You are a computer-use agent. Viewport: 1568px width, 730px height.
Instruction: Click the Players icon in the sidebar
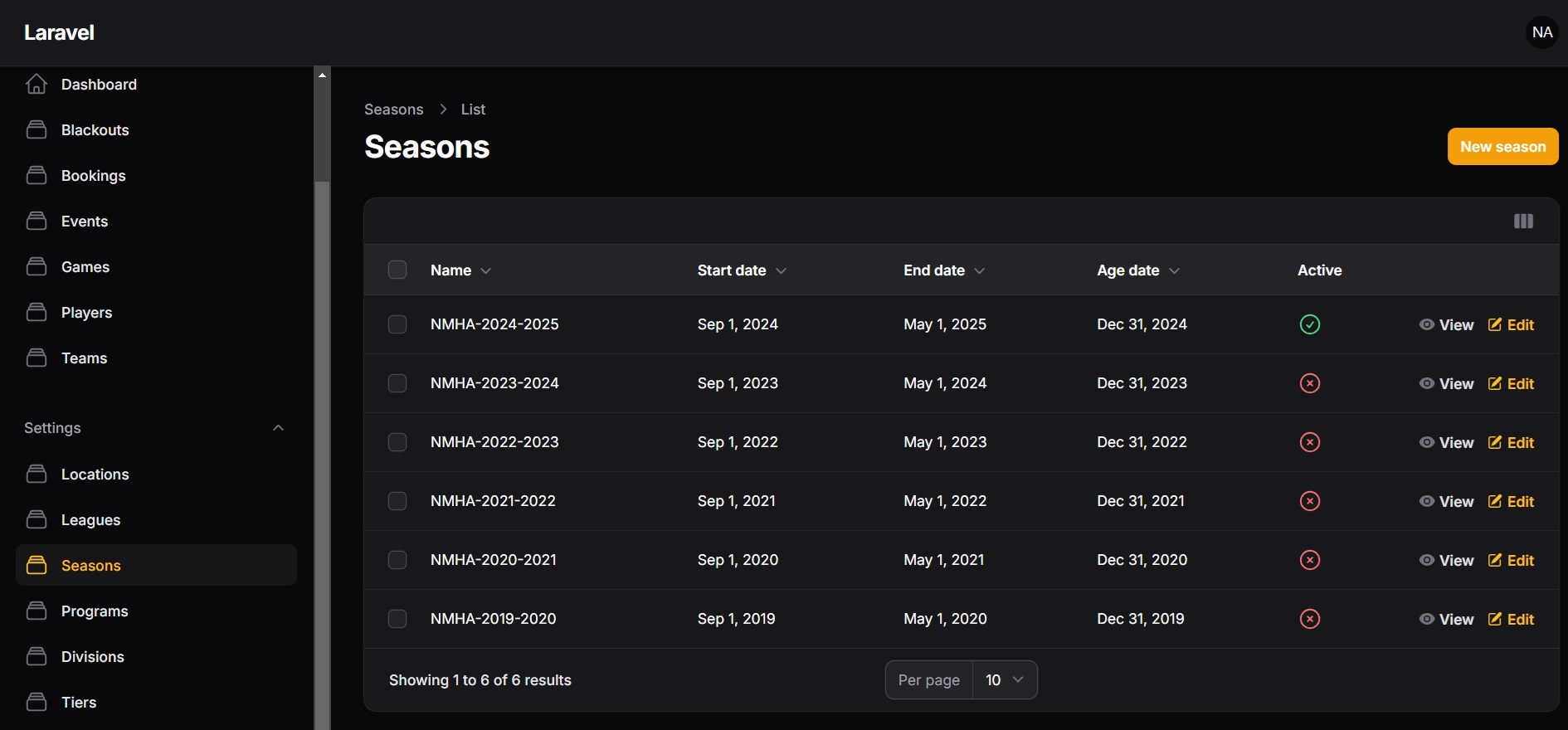(37, 313)
